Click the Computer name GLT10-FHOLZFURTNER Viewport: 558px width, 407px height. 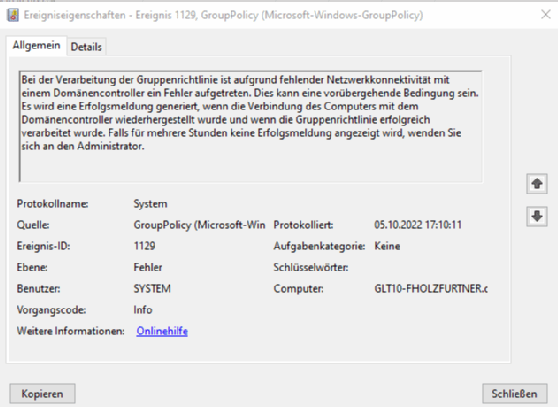(431, 289)
